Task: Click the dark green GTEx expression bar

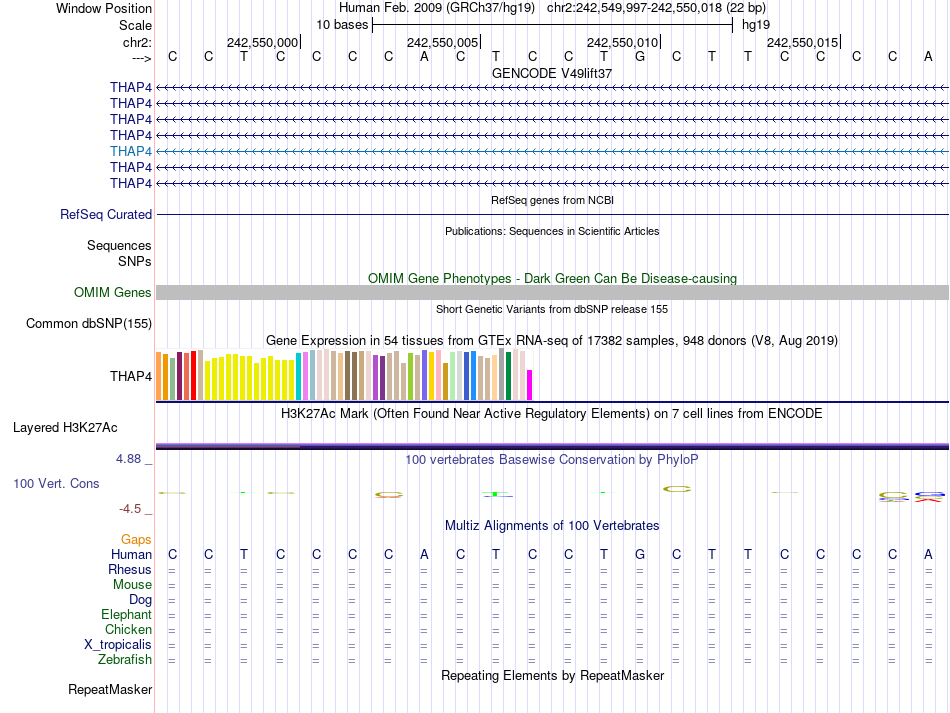Action: (508, 376)
